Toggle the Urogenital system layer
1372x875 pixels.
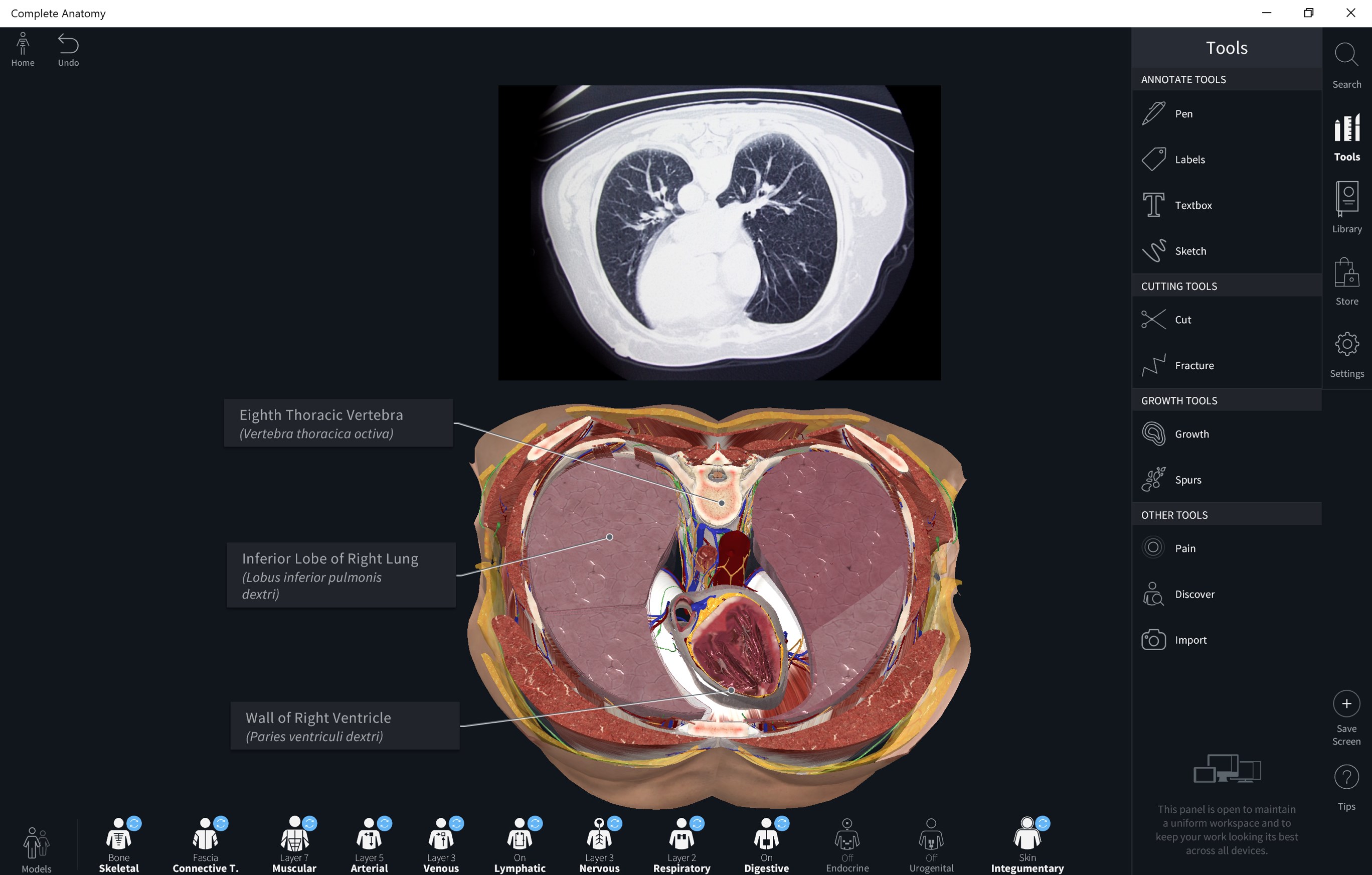click(x=931, y=845)
